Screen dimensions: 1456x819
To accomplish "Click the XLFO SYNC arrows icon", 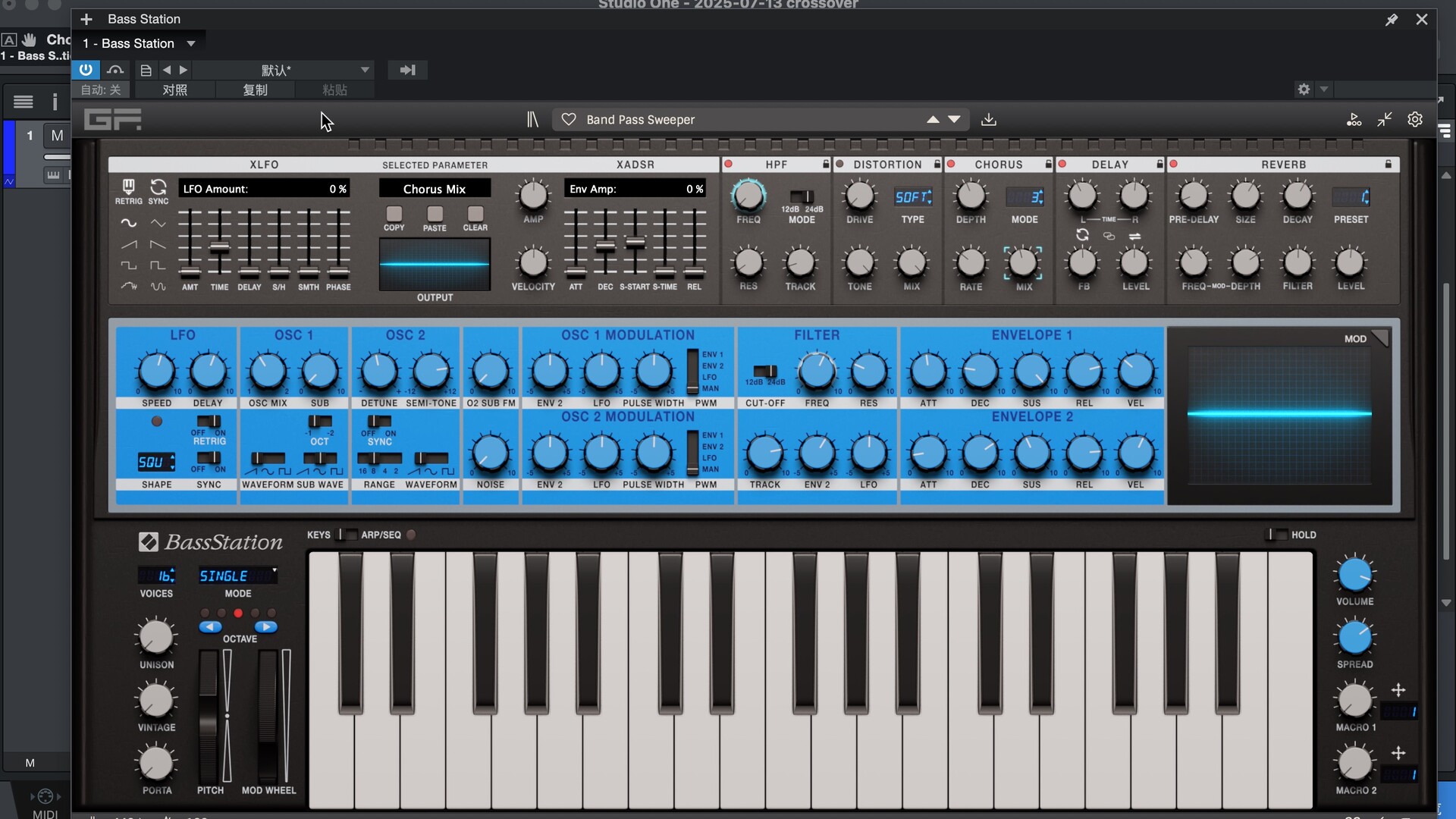I will tap(158, 187).
